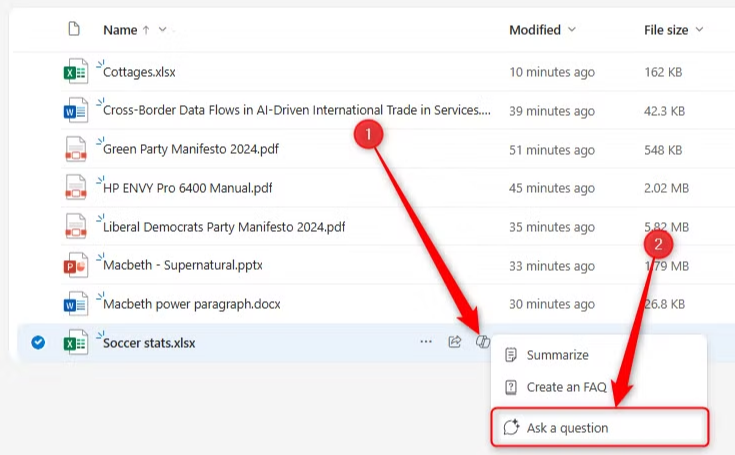Sort by the File size column header

(666, 30)
